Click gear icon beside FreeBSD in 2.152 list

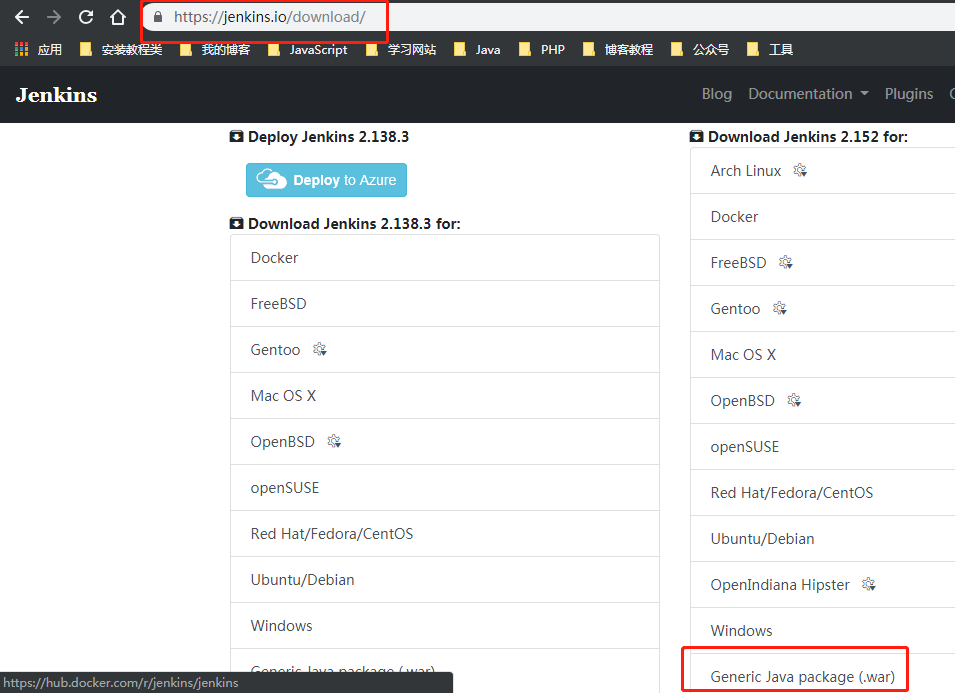(786, 262)
